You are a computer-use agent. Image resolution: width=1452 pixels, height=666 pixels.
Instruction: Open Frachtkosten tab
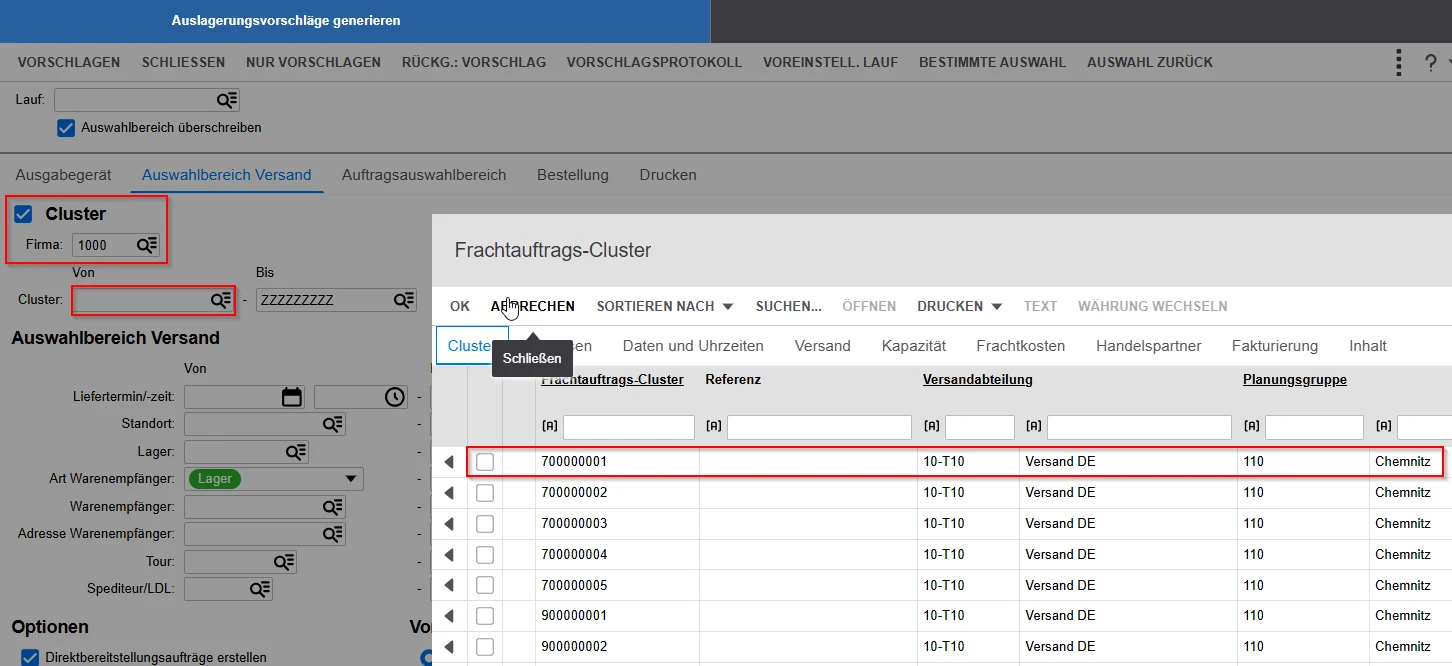(x=1021, y=346)
